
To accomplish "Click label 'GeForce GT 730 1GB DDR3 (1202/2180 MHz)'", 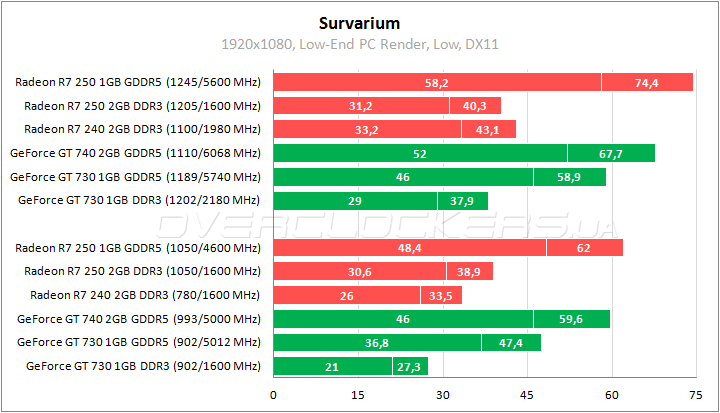I will click(x=139, y=200).
